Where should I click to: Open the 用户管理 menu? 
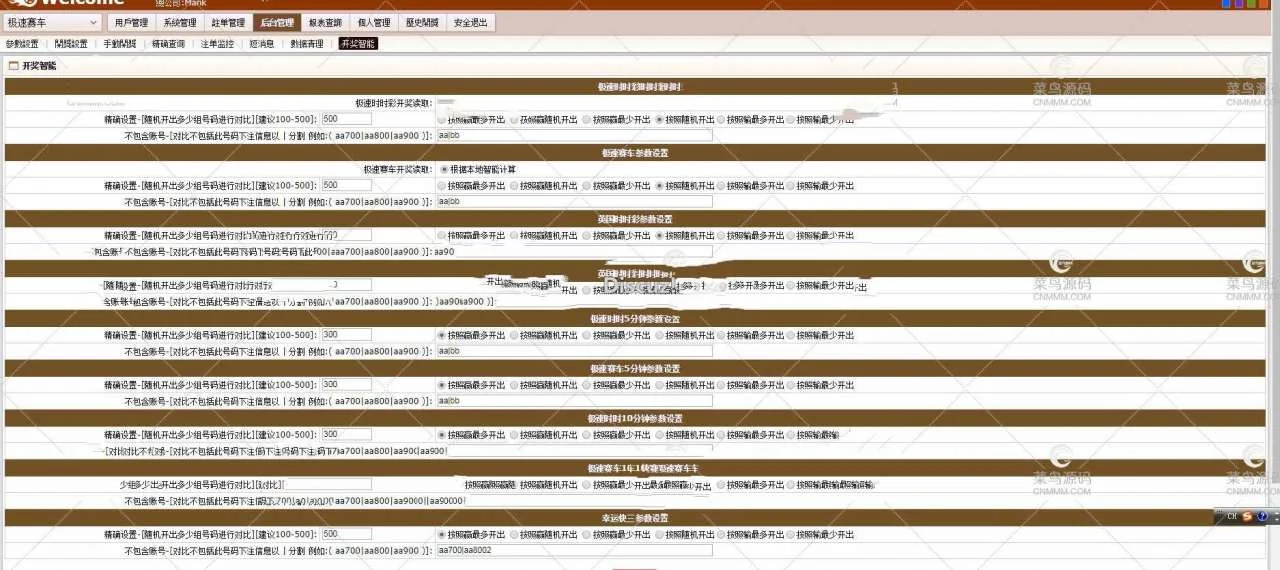130,22
